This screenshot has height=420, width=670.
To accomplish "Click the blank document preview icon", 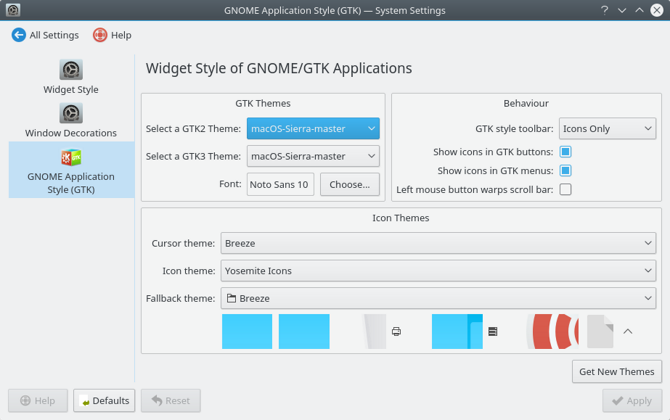I will pos(600,331).
